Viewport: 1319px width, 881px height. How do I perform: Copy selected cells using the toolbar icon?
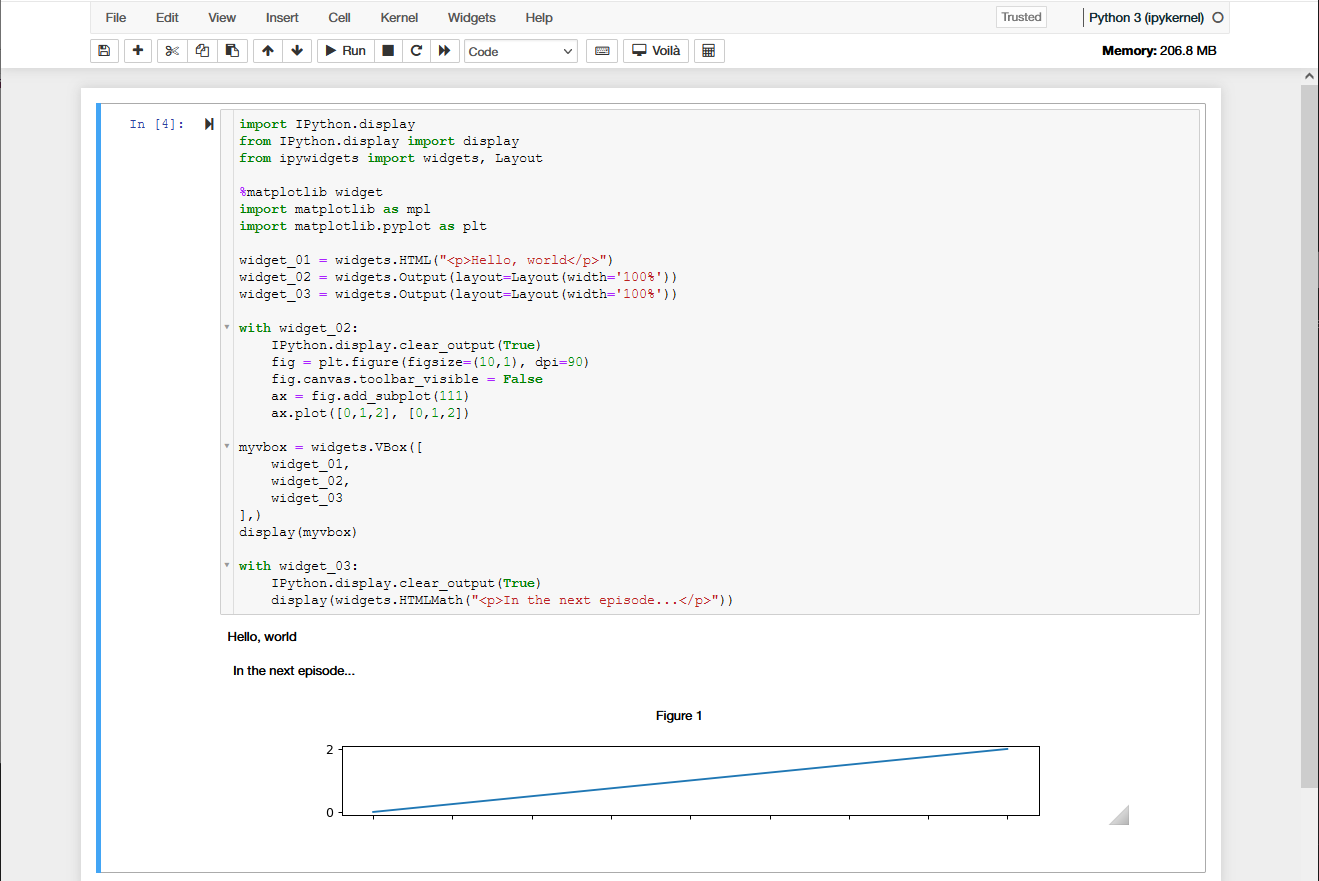tap(202, 50)
